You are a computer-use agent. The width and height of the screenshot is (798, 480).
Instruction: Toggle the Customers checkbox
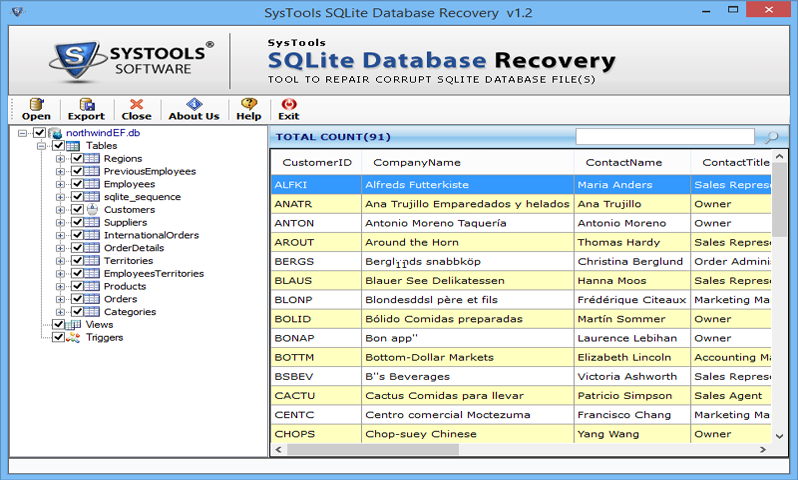coord(77,209)
